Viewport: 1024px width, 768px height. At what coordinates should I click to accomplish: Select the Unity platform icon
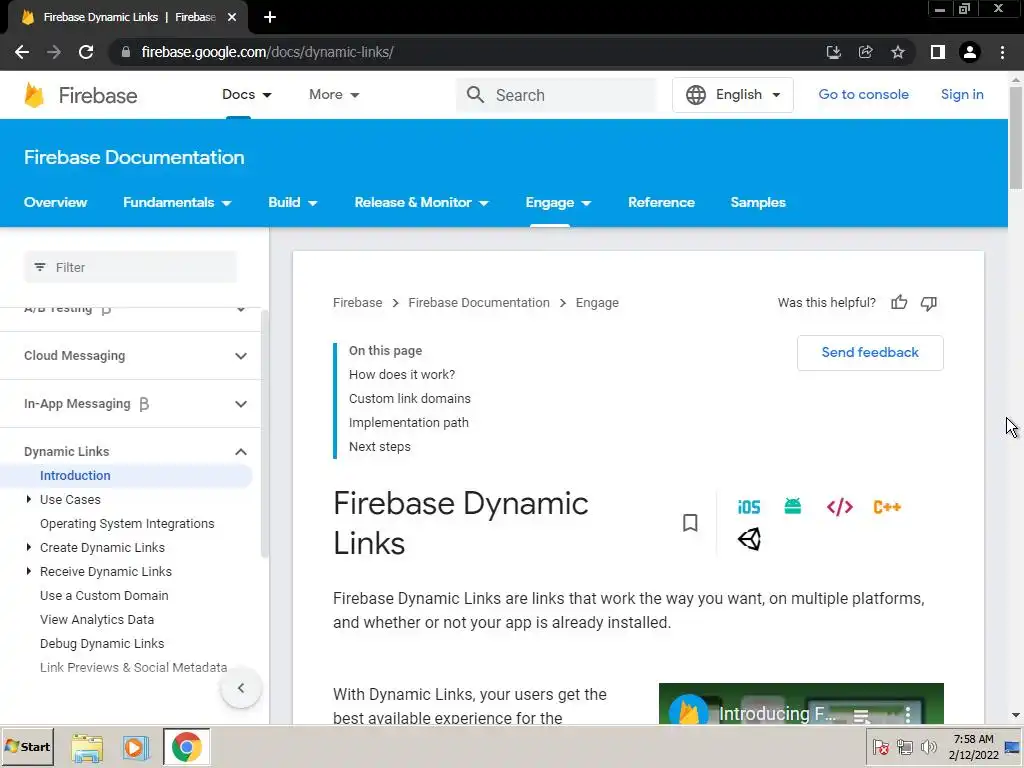coord(750,539)
